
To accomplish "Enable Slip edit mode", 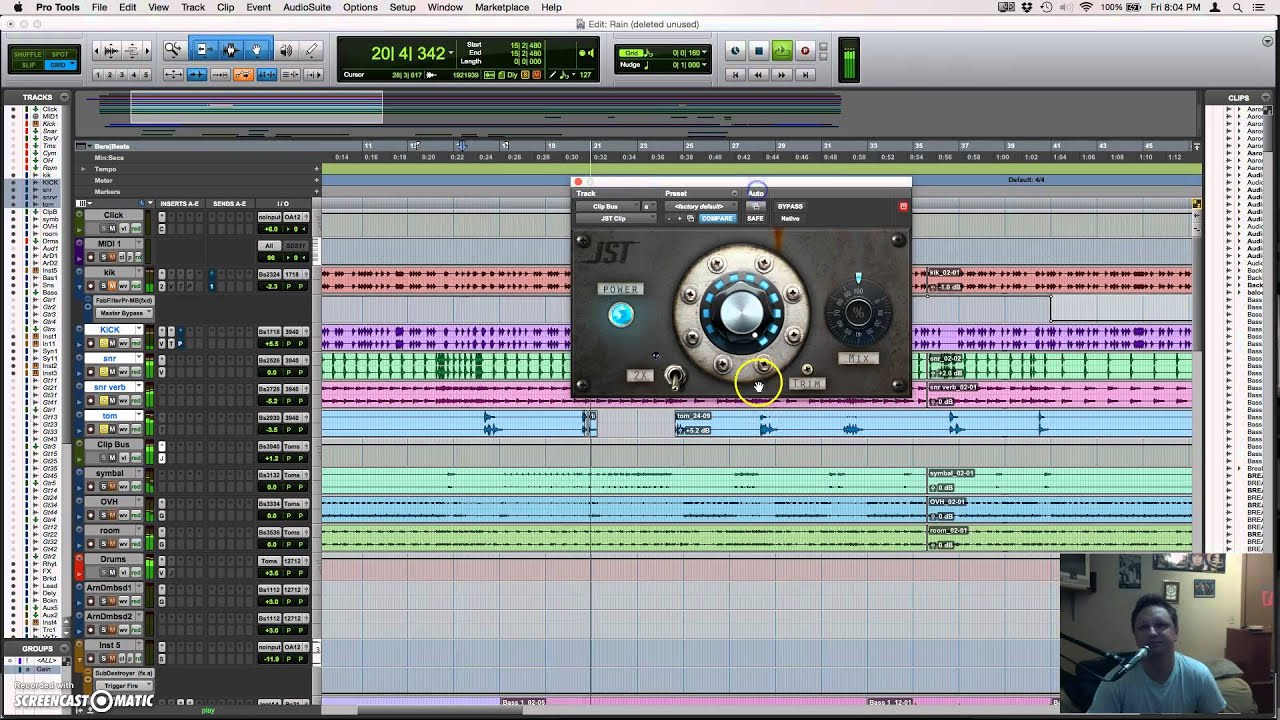I will (x=28, y=65).
